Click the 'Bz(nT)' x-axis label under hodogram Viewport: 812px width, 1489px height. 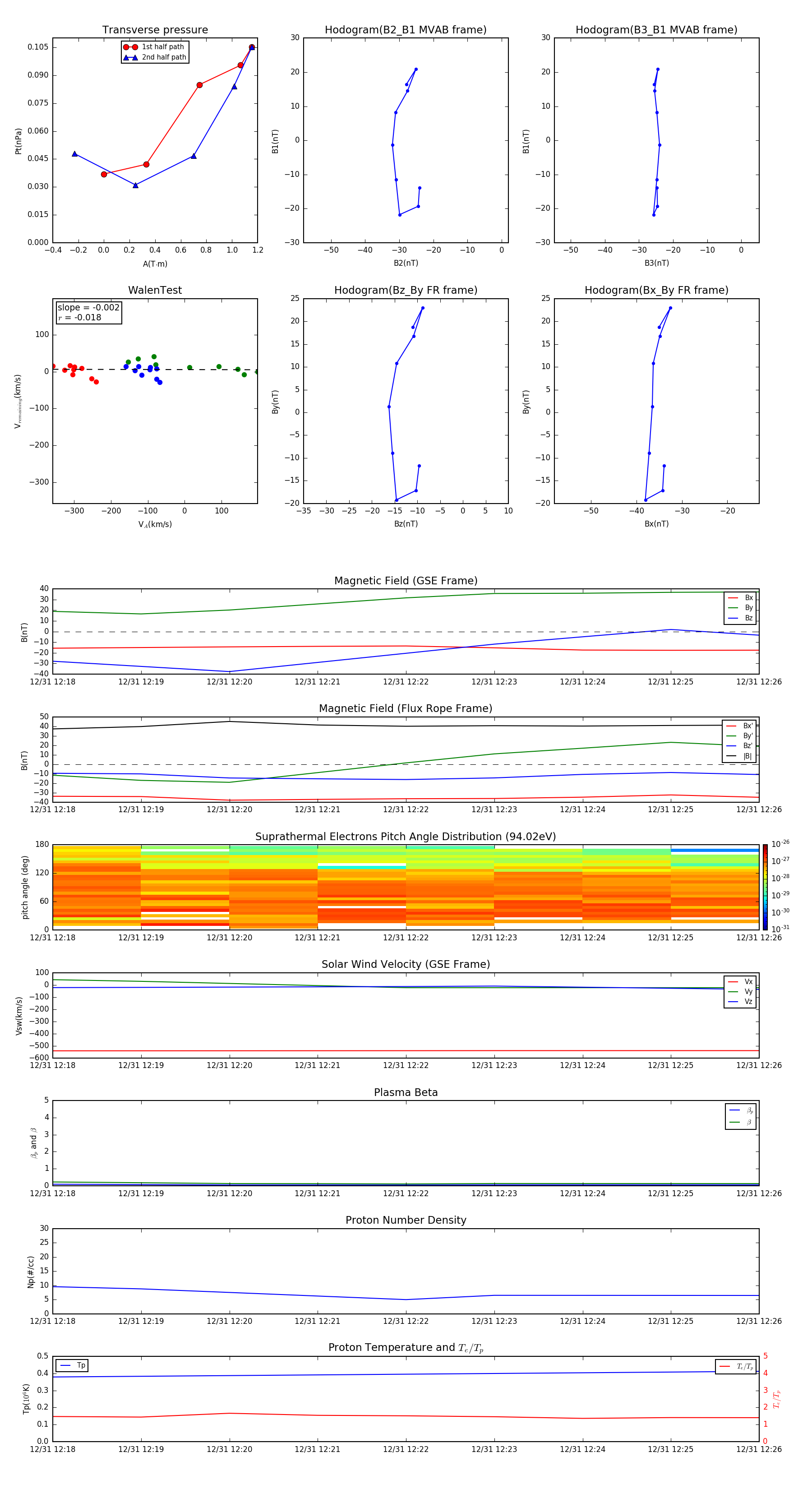(406, 524)
